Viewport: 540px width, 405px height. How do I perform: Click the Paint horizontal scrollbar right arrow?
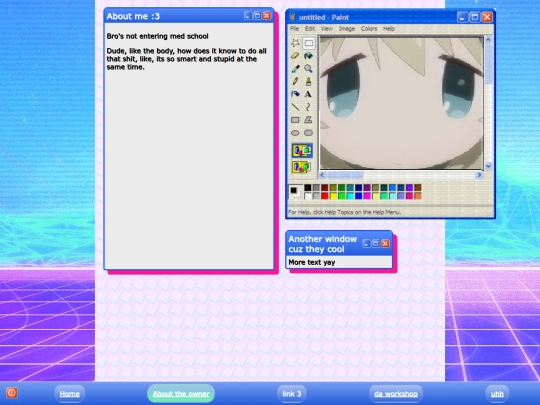(x=479, y=175)
